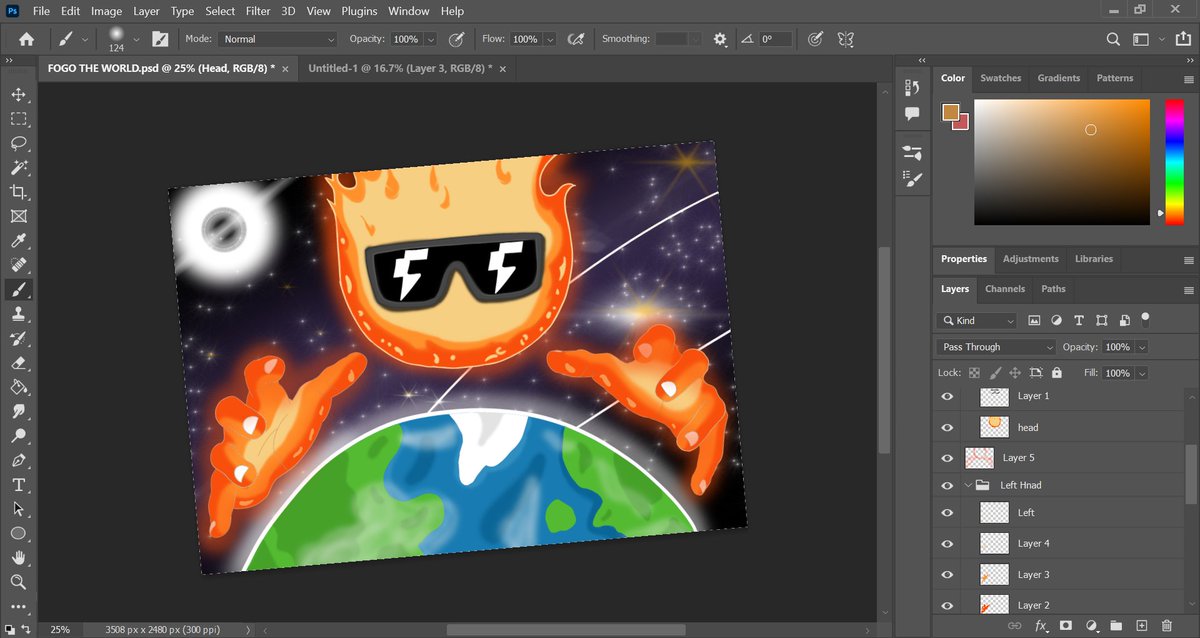1200x638 pixels.
Task: Hide the Layer 1 layer
Action: coord(947,396)
